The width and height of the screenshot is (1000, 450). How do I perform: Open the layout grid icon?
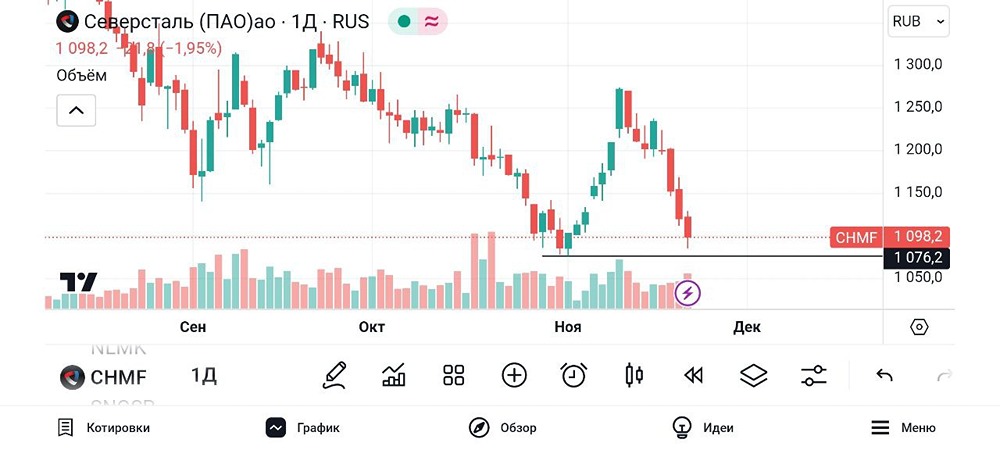click(x=454, y=376)
